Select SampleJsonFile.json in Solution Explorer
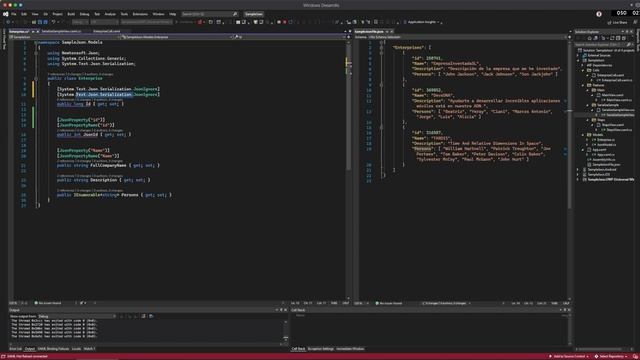 (606, 164)
